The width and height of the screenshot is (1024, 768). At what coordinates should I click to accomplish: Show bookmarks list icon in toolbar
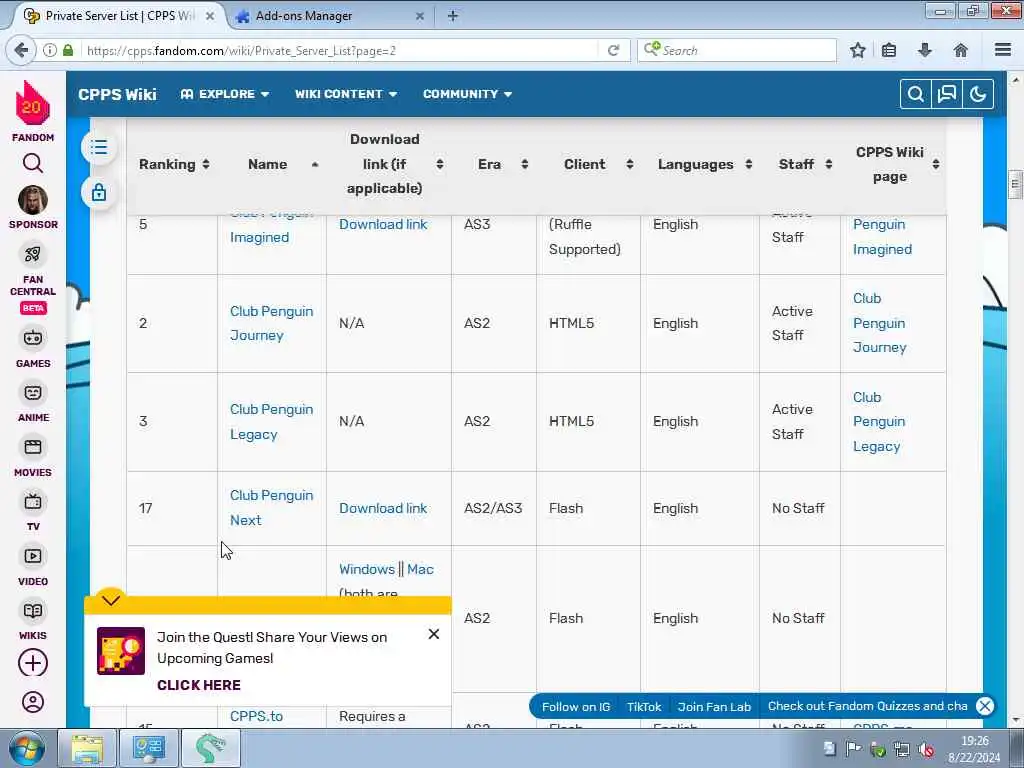click(x=889, y=50)
